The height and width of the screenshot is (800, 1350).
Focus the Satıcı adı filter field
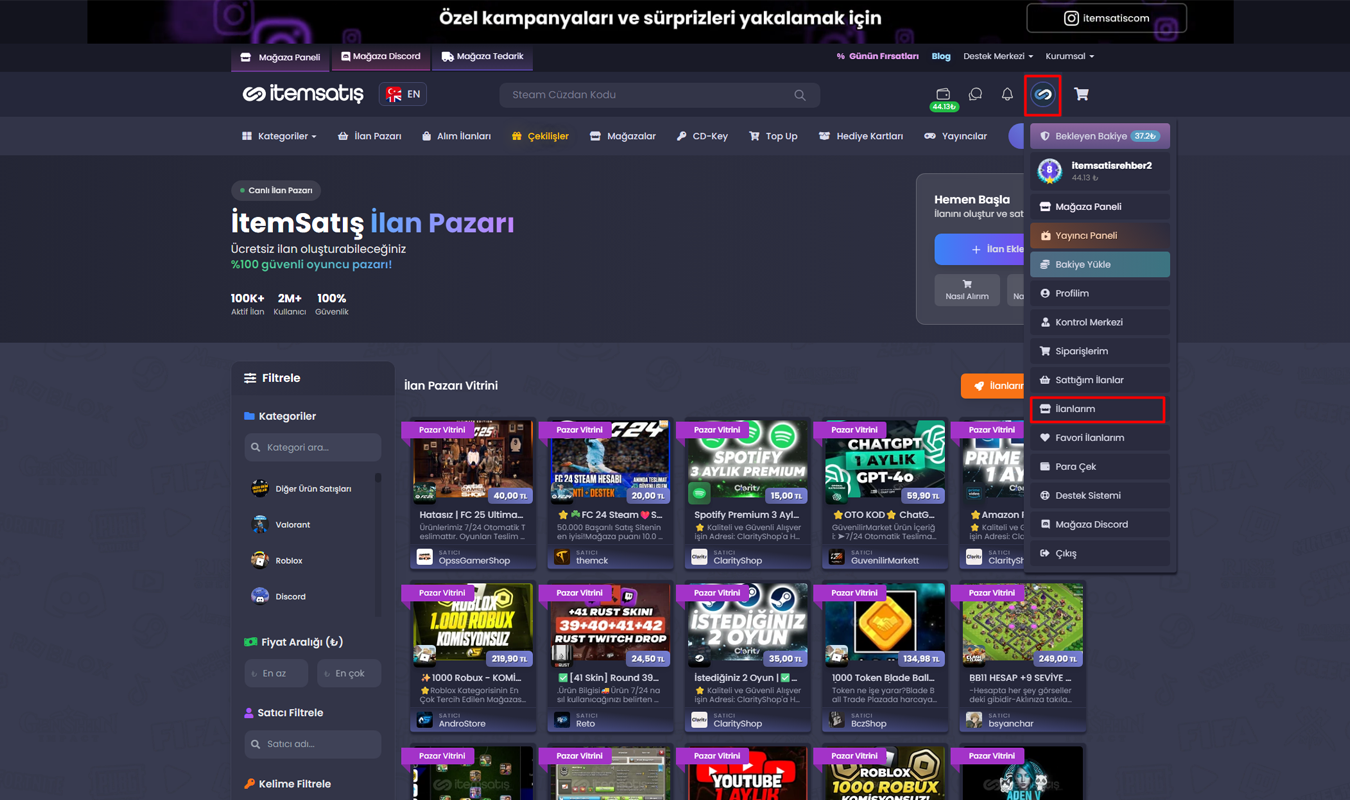pos(313,744)
